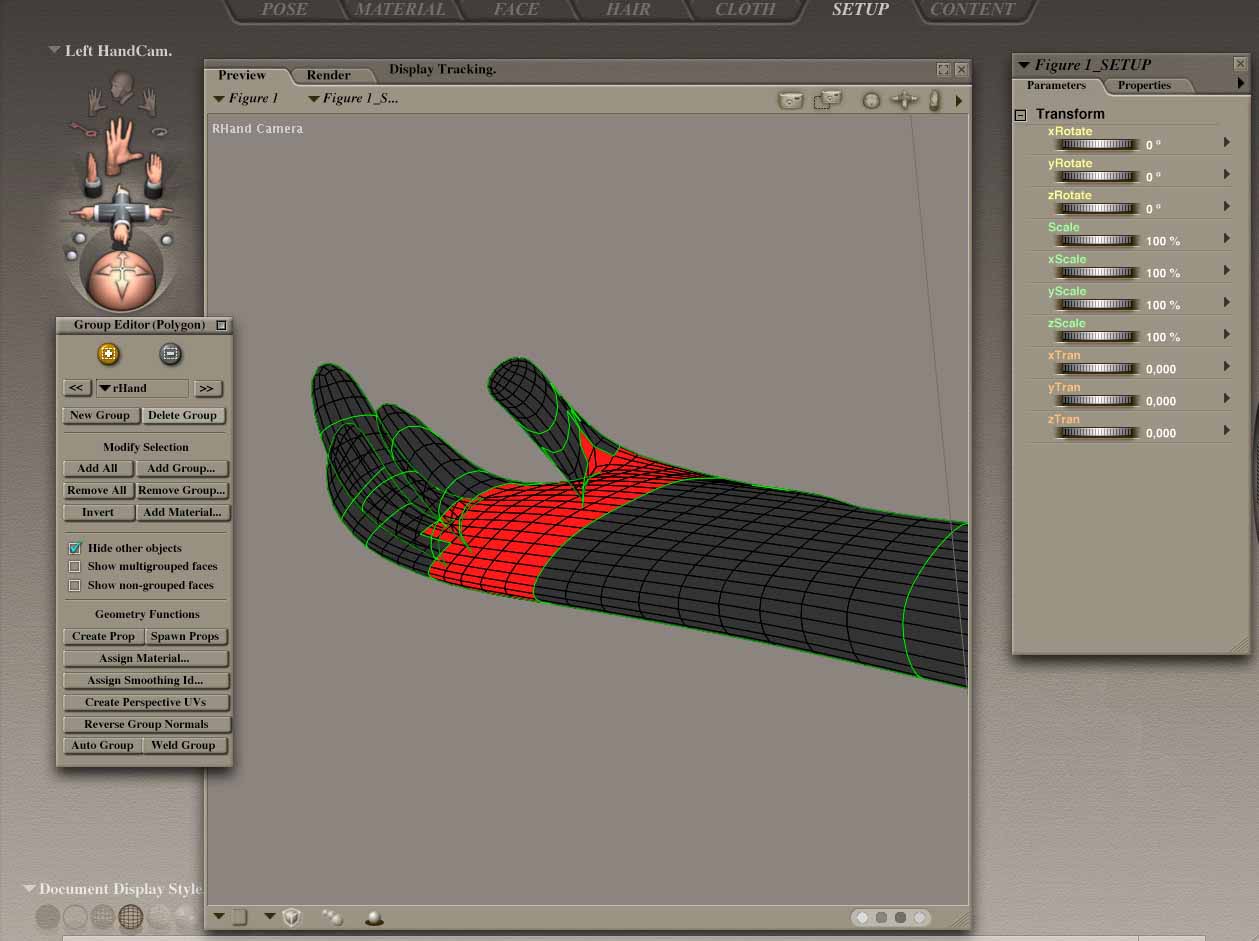Click the Area Render icon

827,100
